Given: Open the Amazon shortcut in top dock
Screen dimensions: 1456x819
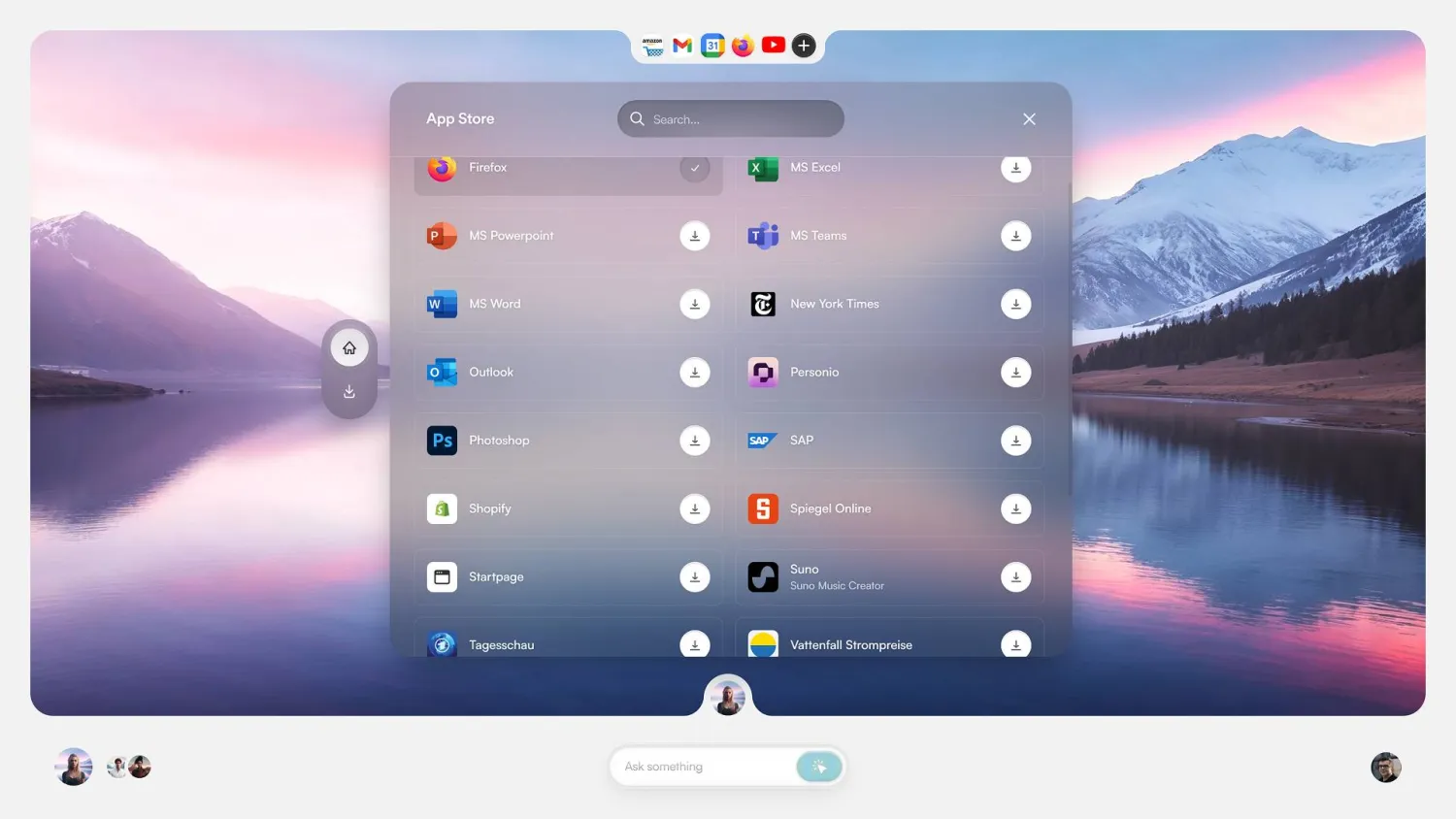Looking at the screenshot, I should point(652,46).
